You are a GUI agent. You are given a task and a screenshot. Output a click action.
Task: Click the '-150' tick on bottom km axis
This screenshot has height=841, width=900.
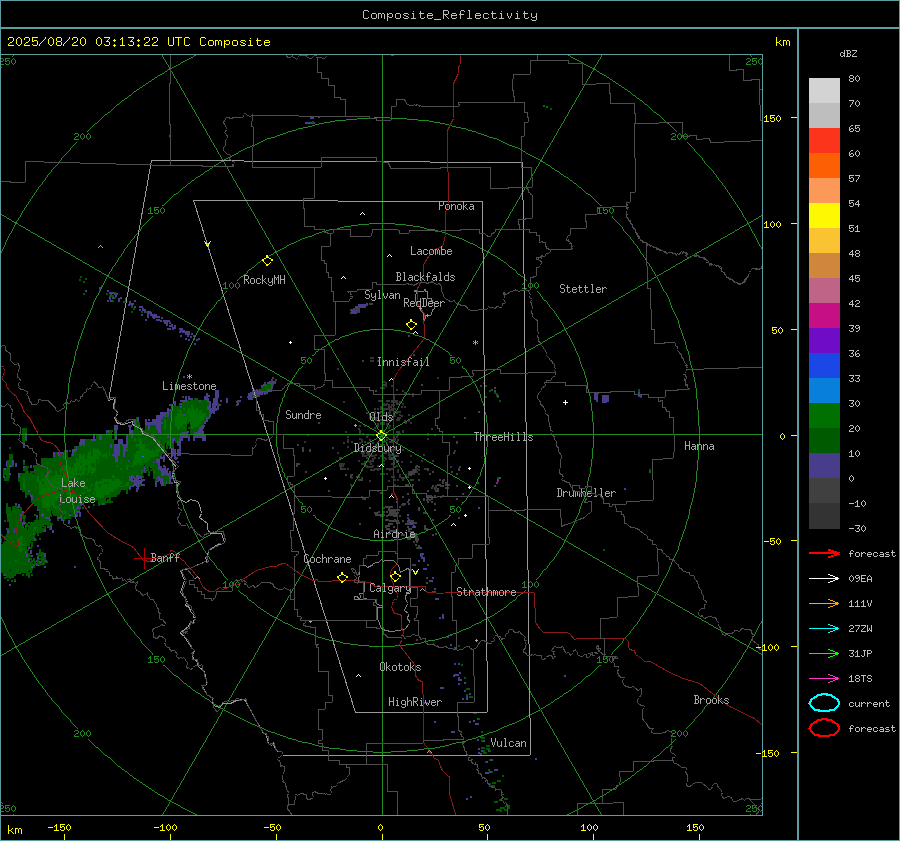(x=60, y=827)
